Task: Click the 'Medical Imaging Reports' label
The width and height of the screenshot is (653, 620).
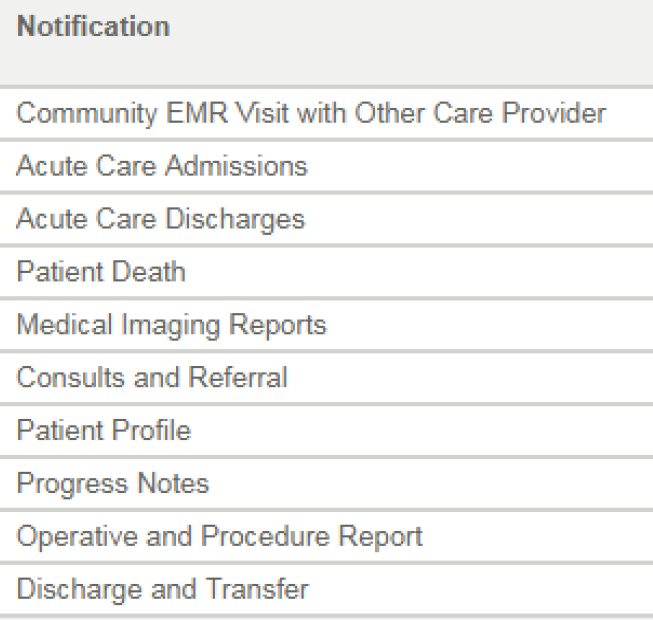Action: click(x=170, y=324)
